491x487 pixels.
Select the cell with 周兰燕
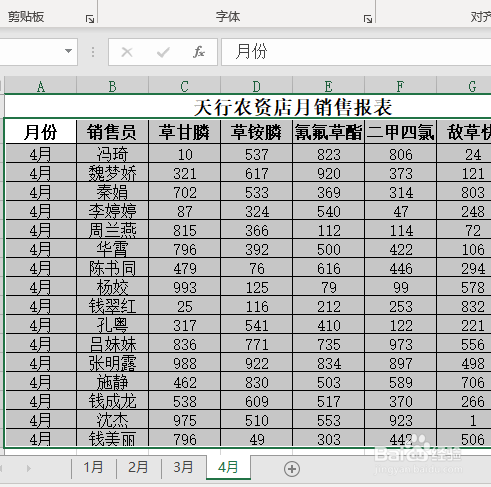(113, 230)
